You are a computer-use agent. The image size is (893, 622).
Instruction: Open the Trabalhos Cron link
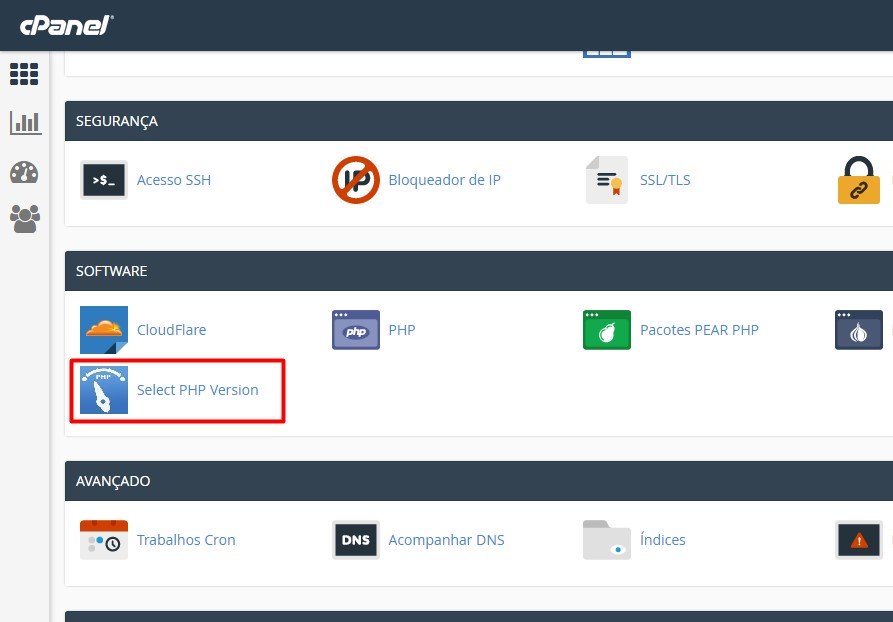pyautogui.click(x=186, y=540)
